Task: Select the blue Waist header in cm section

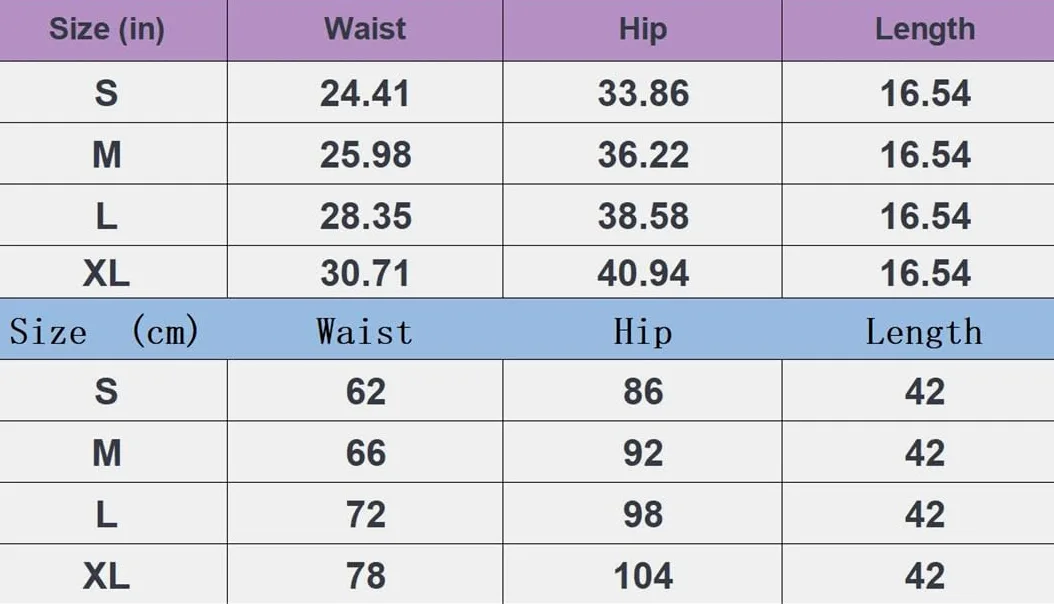Action: [x=364, y=331]
